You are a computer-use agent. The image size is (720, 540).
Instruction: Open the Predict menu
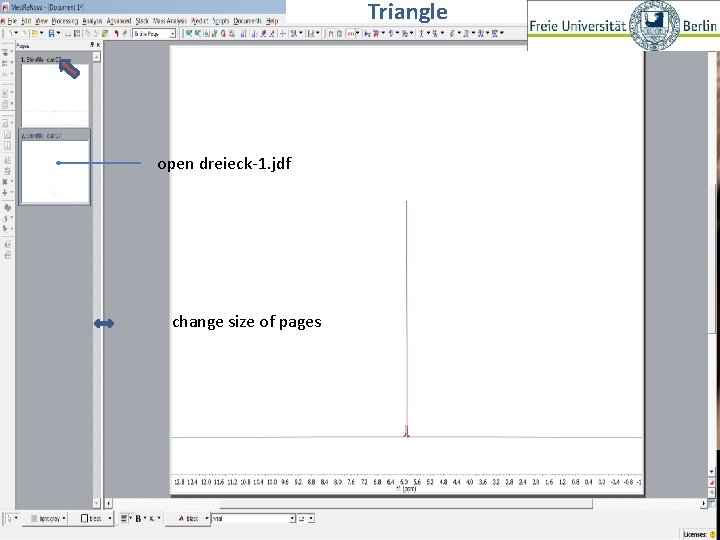(200, 21)
